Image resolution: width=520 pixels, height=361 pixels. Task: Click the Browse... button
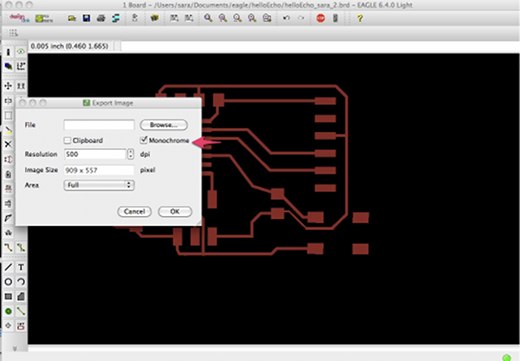tap(164, 125)
